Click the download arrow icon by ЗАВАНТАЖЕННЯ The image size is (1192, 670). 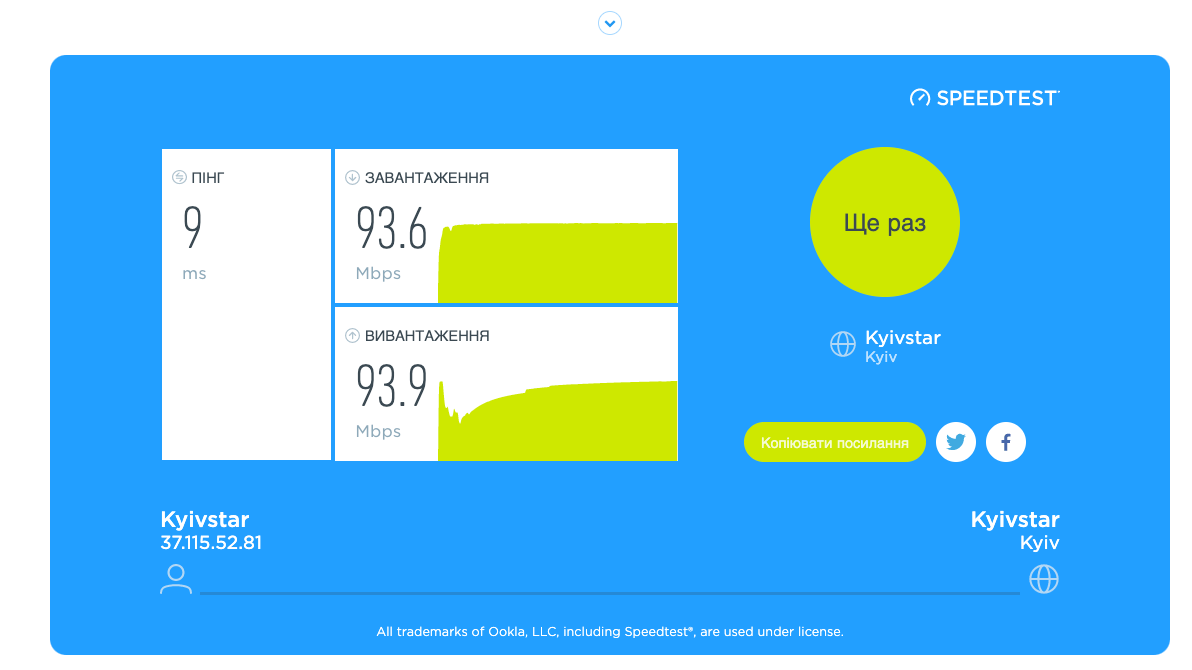click(x=352, y=177)
